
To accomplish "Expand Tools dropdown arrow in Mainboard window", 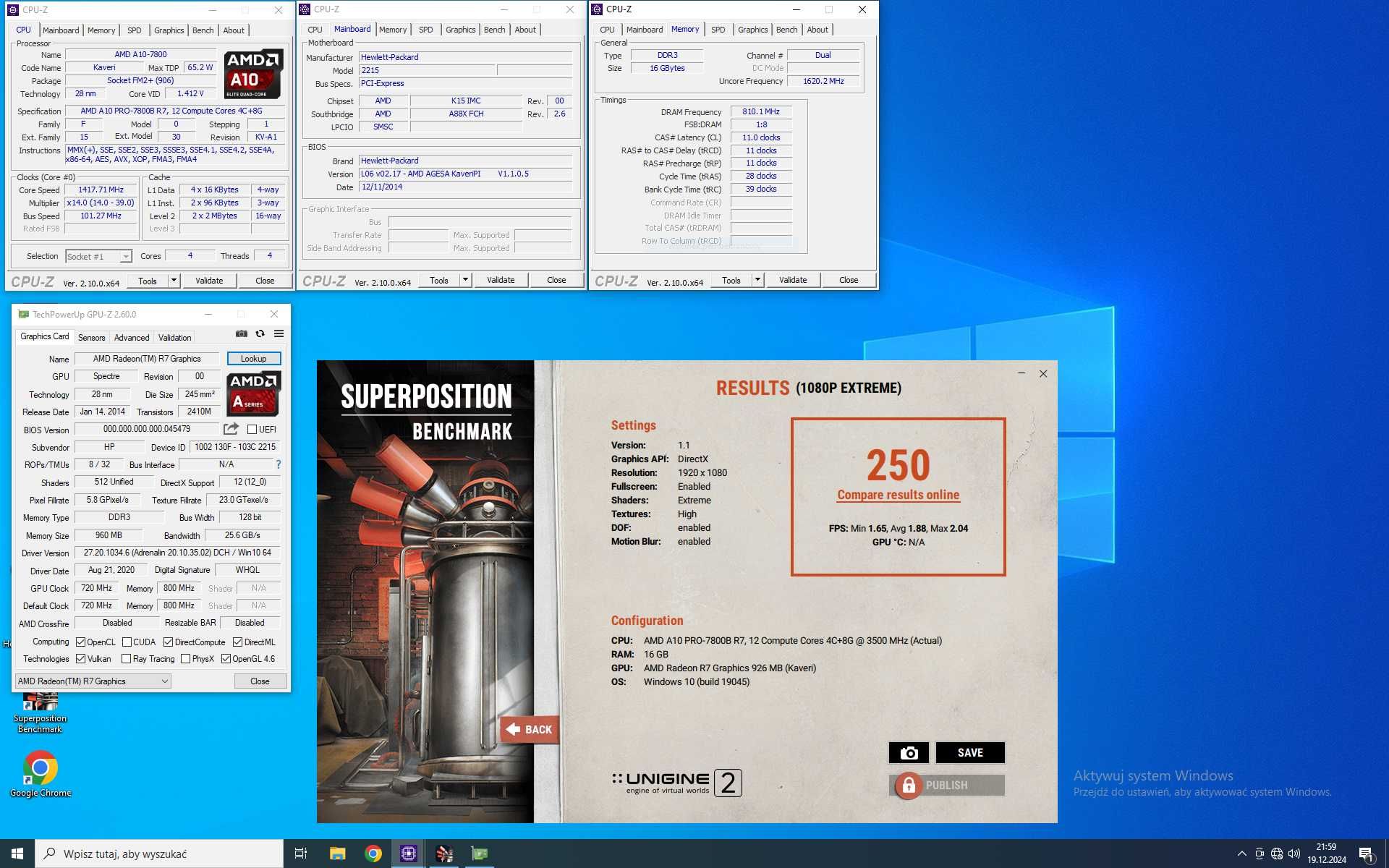I will point(465,280).
